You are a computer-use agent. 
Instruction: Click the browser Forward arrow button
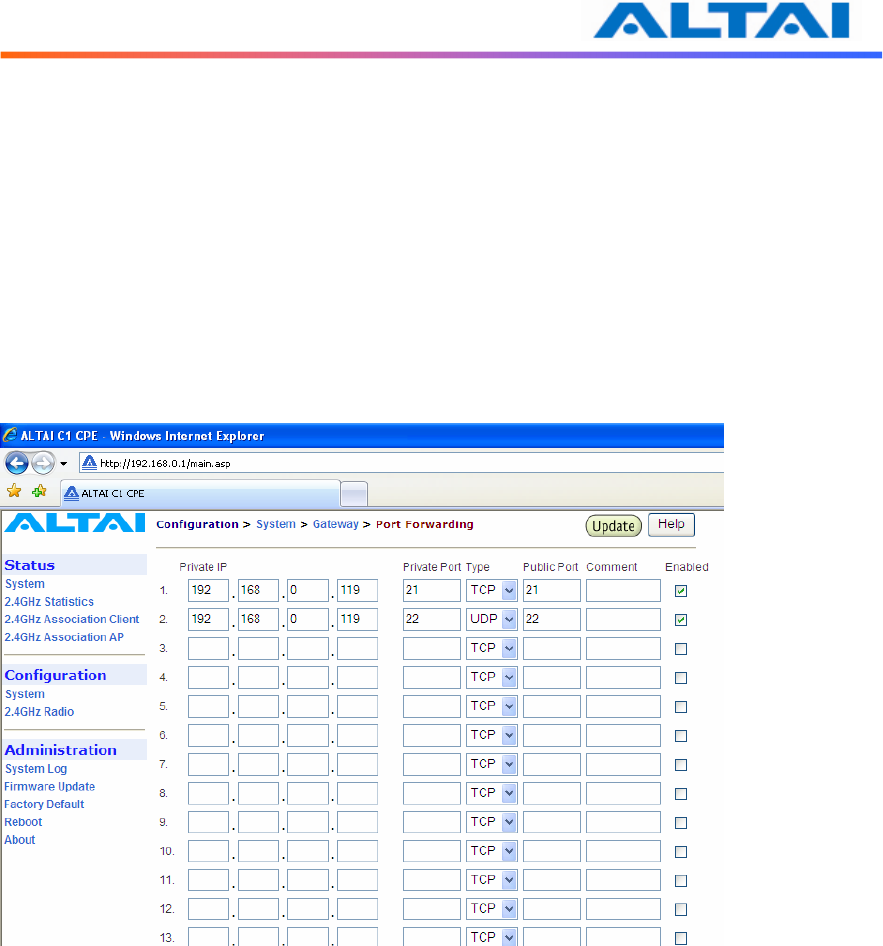[43, 463]
